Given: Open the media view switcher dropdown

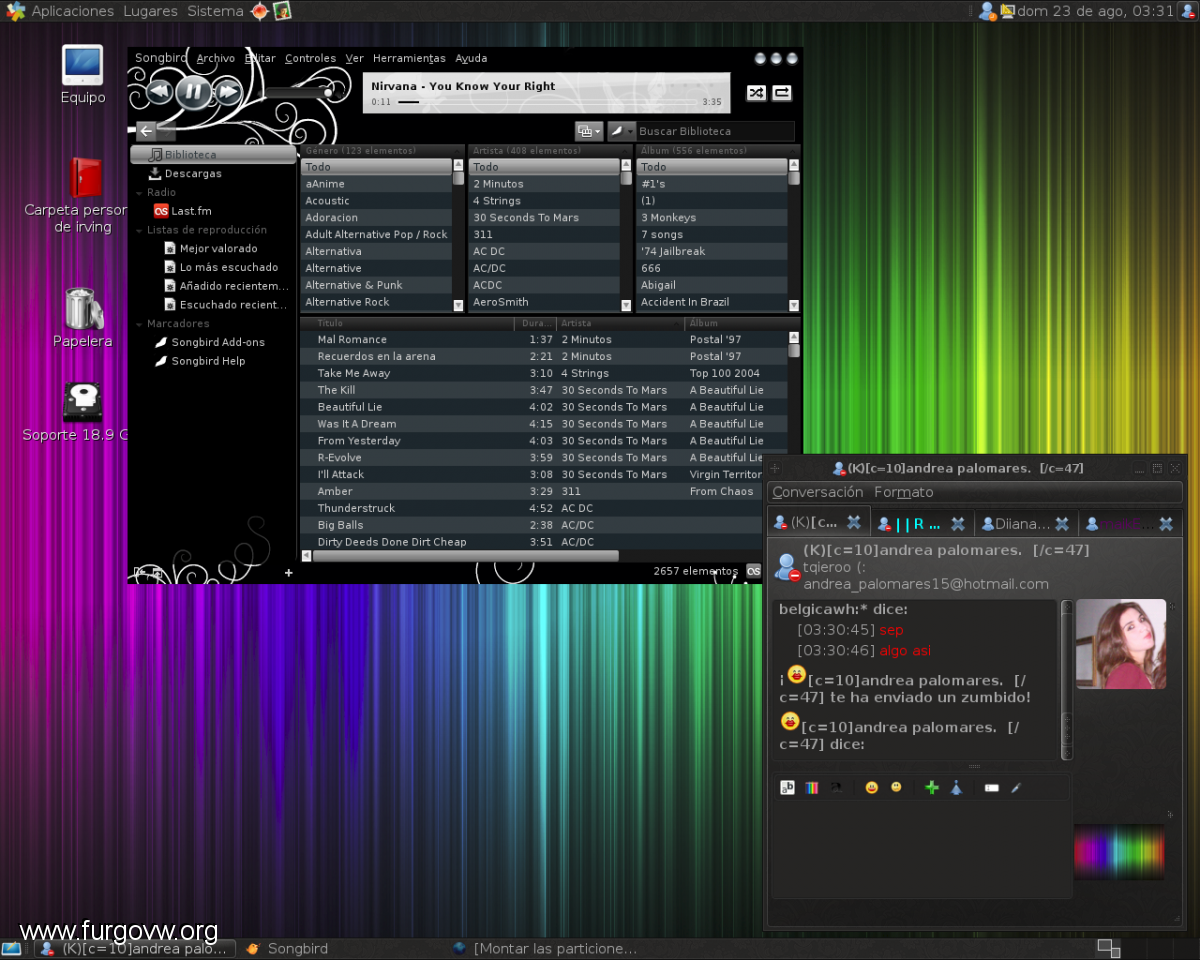Looking at the screenshot, I should (589, 131).
